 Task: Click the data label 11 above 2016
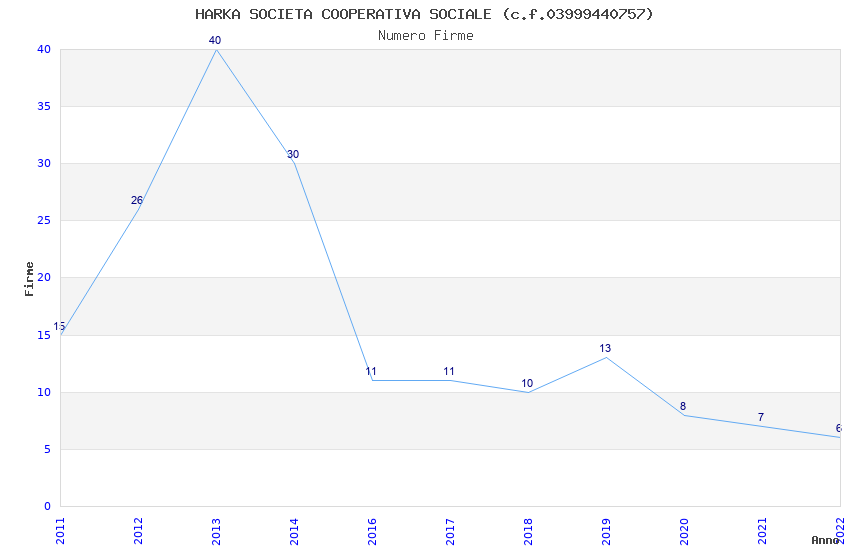pos(371,372)
